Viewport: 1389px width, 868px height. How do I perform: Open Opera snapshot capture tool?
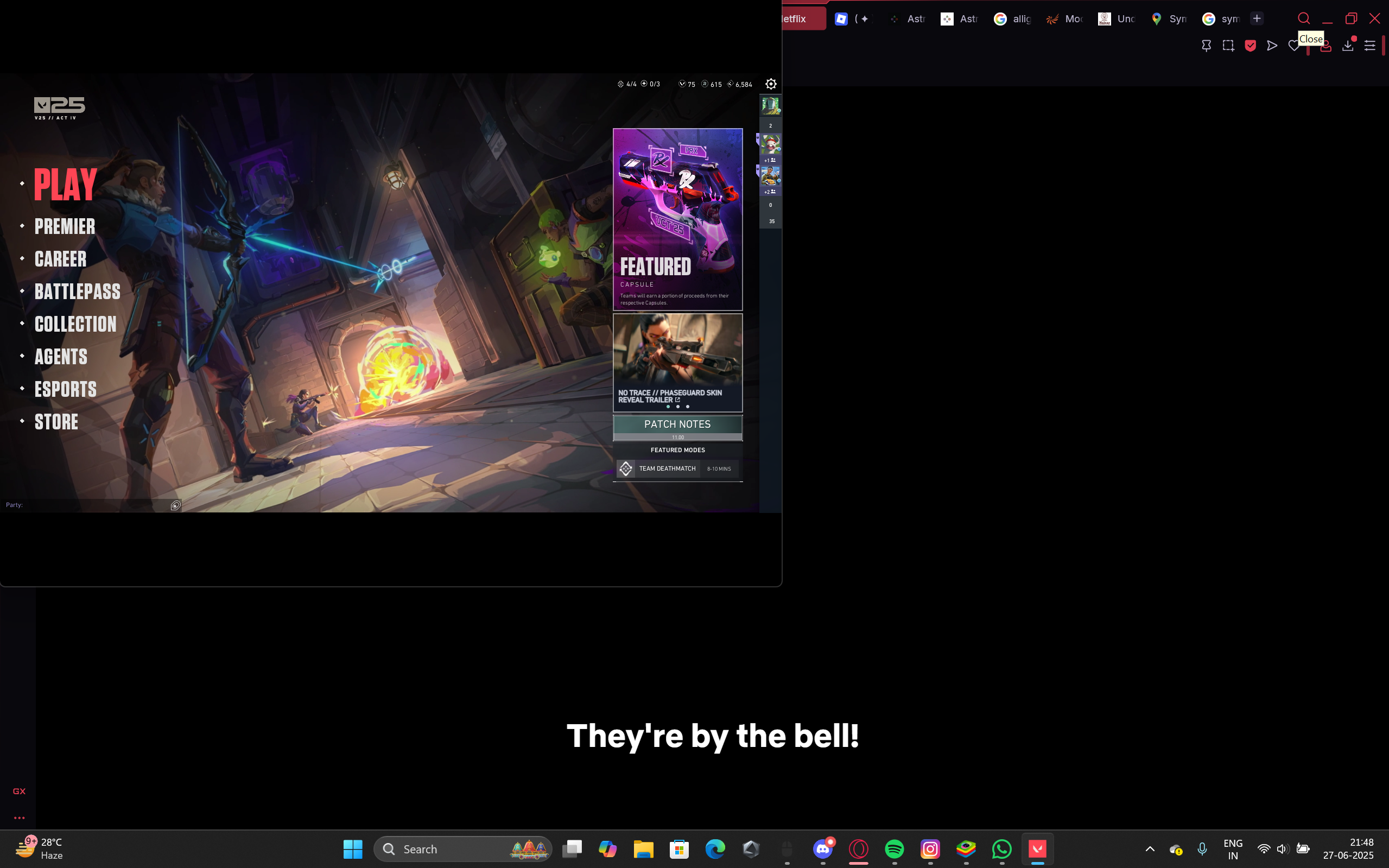click(x=1228, y=46)
